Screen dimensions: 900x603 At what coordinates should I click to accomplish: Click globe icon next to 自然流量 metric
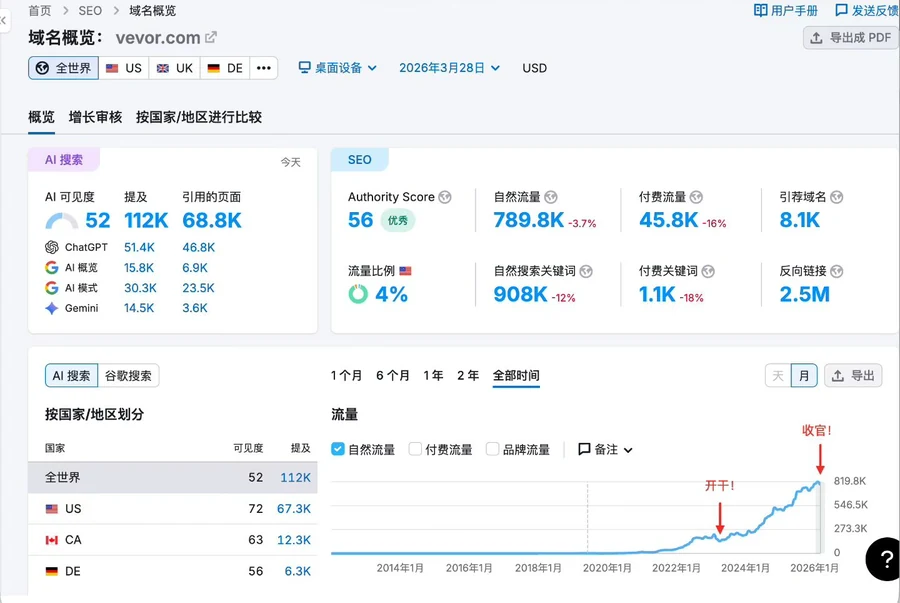pyautogui.click(x=550, y=197)
